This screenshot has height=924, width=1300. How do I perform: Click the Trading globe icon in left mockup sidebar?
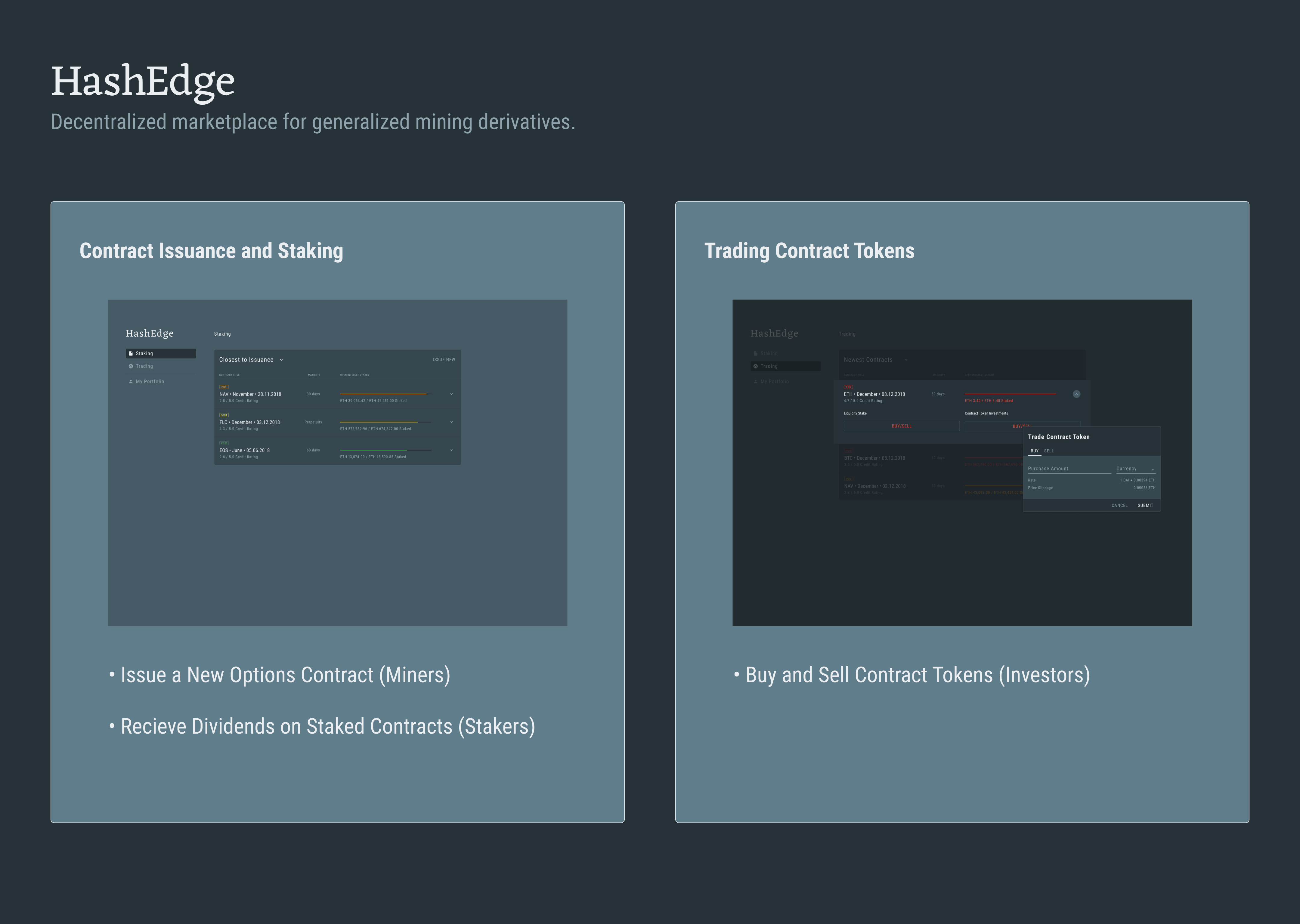point(131,366)
